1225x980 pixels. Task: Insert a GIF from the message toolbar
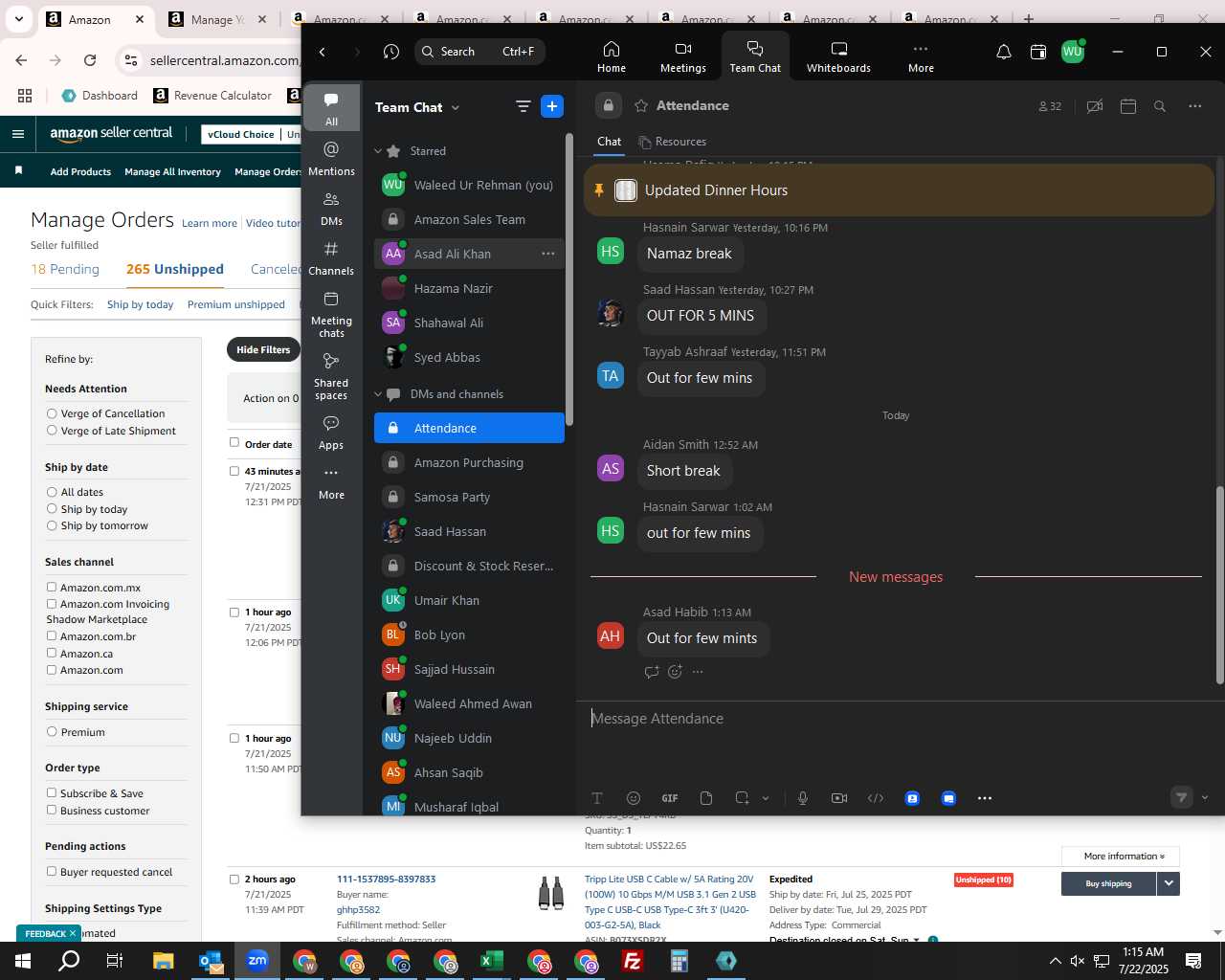(670, 798)
